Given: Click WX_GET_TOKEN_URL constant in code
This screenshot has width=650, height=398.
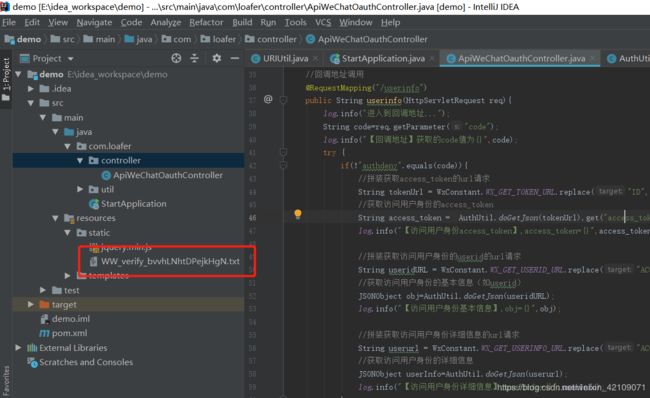Looking at the screenshot, I should (521, 192).
